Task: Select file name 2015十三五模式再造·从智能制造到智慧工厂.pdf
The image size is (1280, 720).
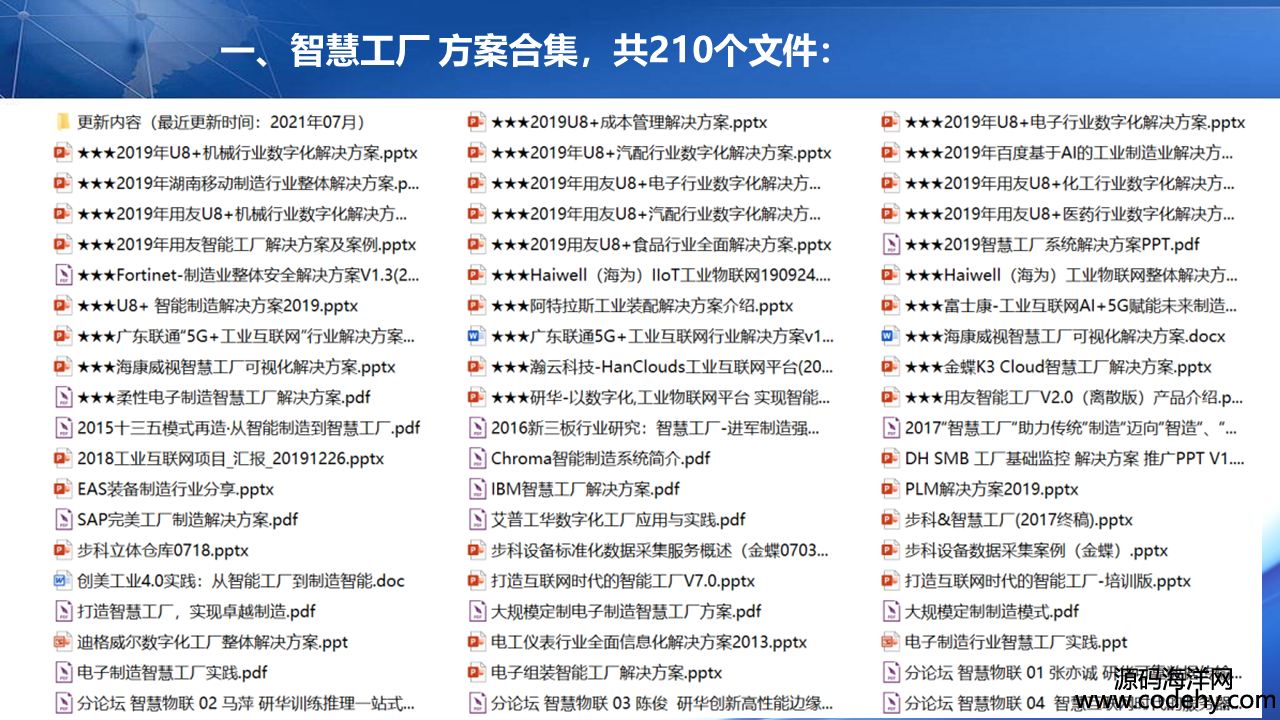Action: [x=249, y=428]
